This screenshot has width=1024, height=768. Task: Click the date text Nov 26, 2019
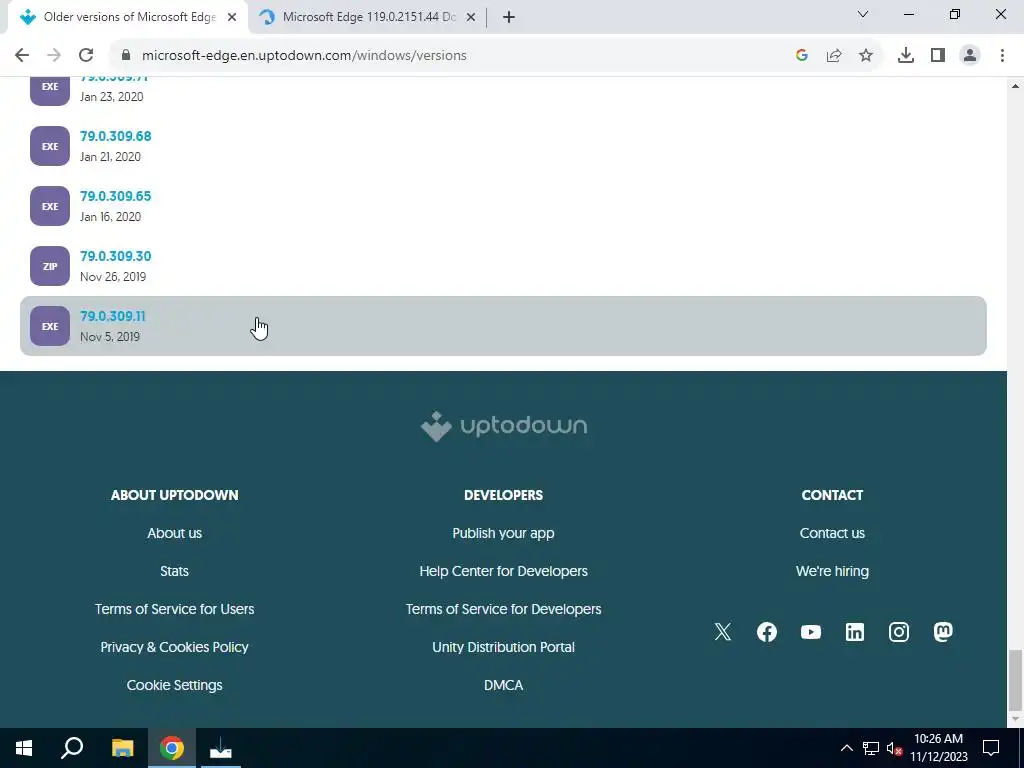pos(113,277)
